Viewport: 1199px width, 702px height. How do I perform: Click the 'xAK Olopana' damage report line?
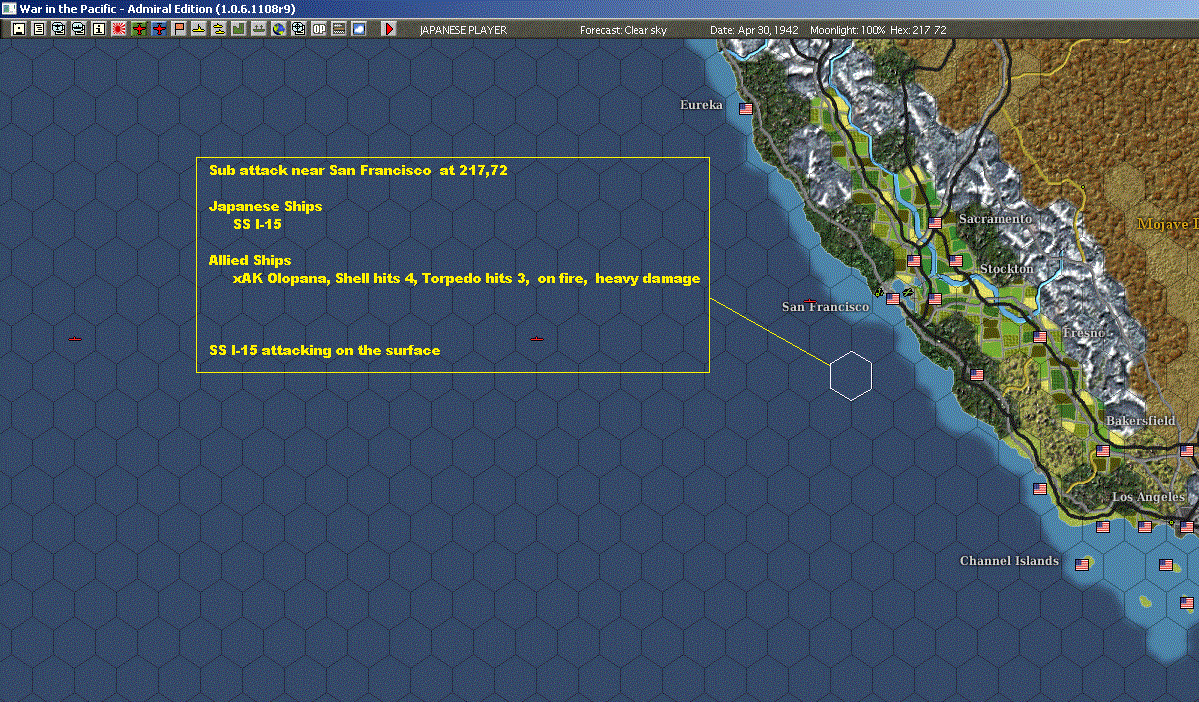(x=466, y=278)
